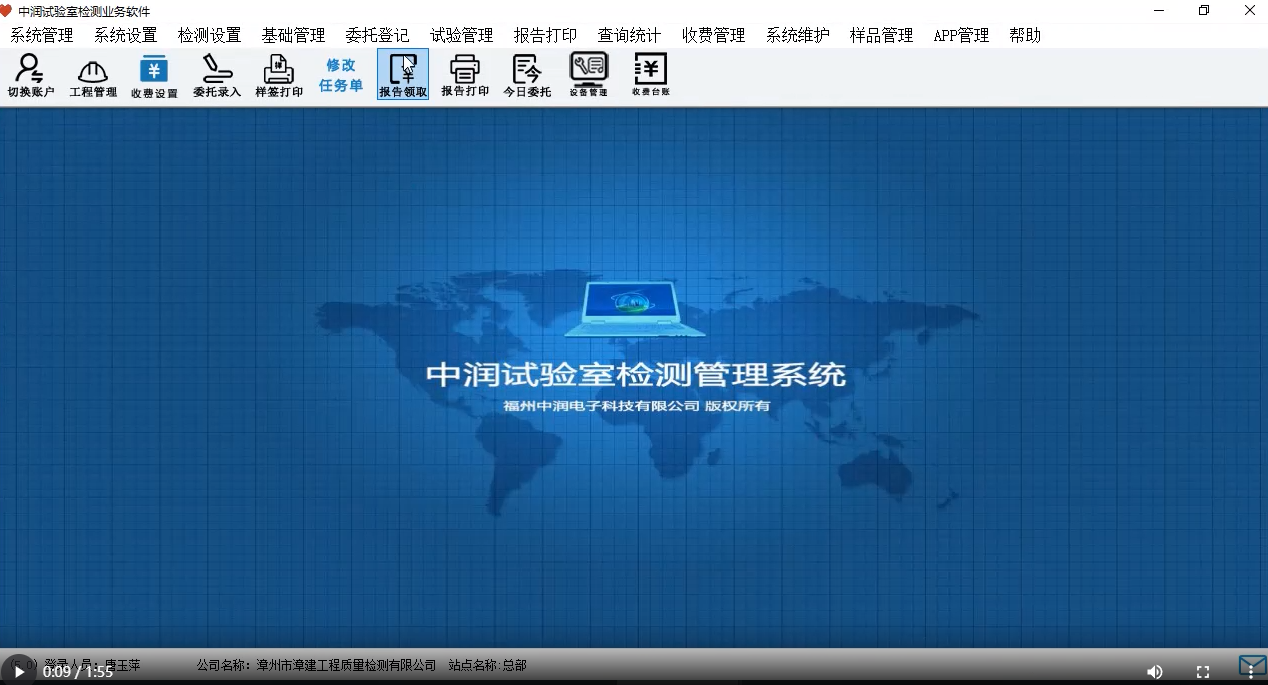The width and height of the screenshot is (1268, 685).
Task: Open the 系统管理 menu
Action: pos(42,35)
